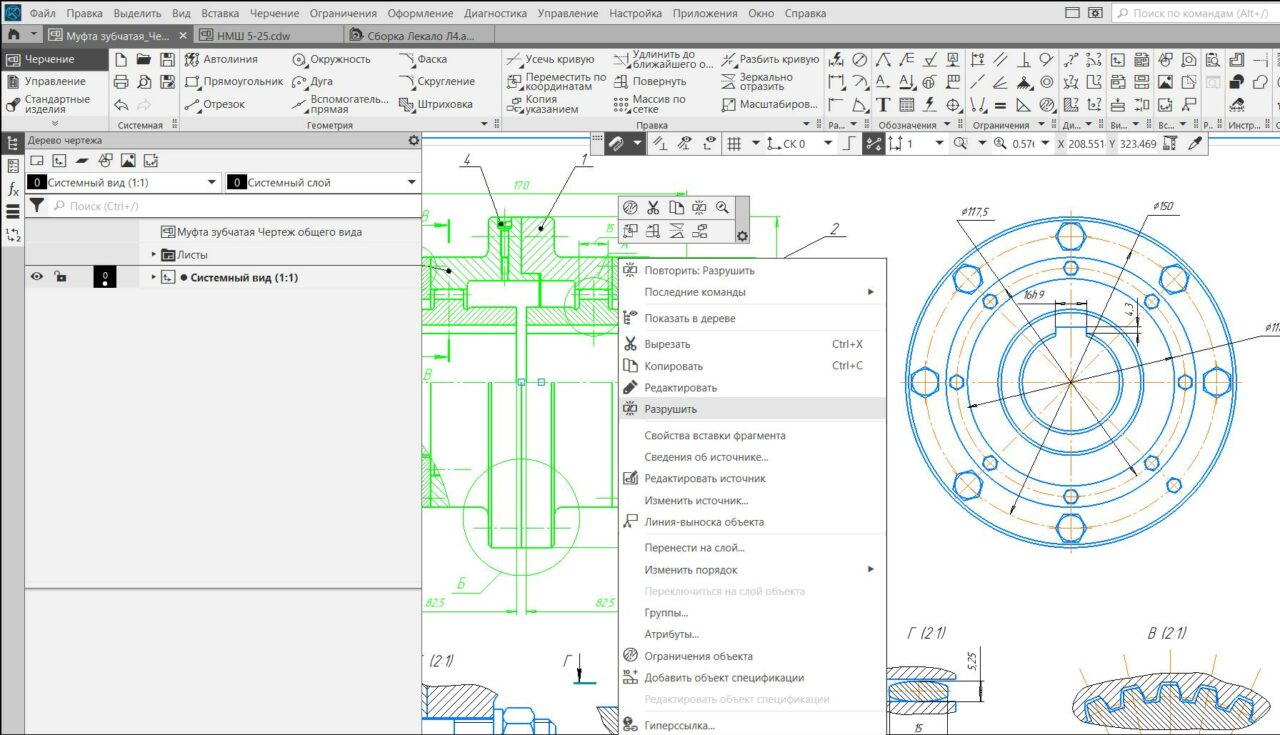Click Свойства вставки фрагмента in the context menu
The image size is (1280, 735).
[x=714, y=435]
